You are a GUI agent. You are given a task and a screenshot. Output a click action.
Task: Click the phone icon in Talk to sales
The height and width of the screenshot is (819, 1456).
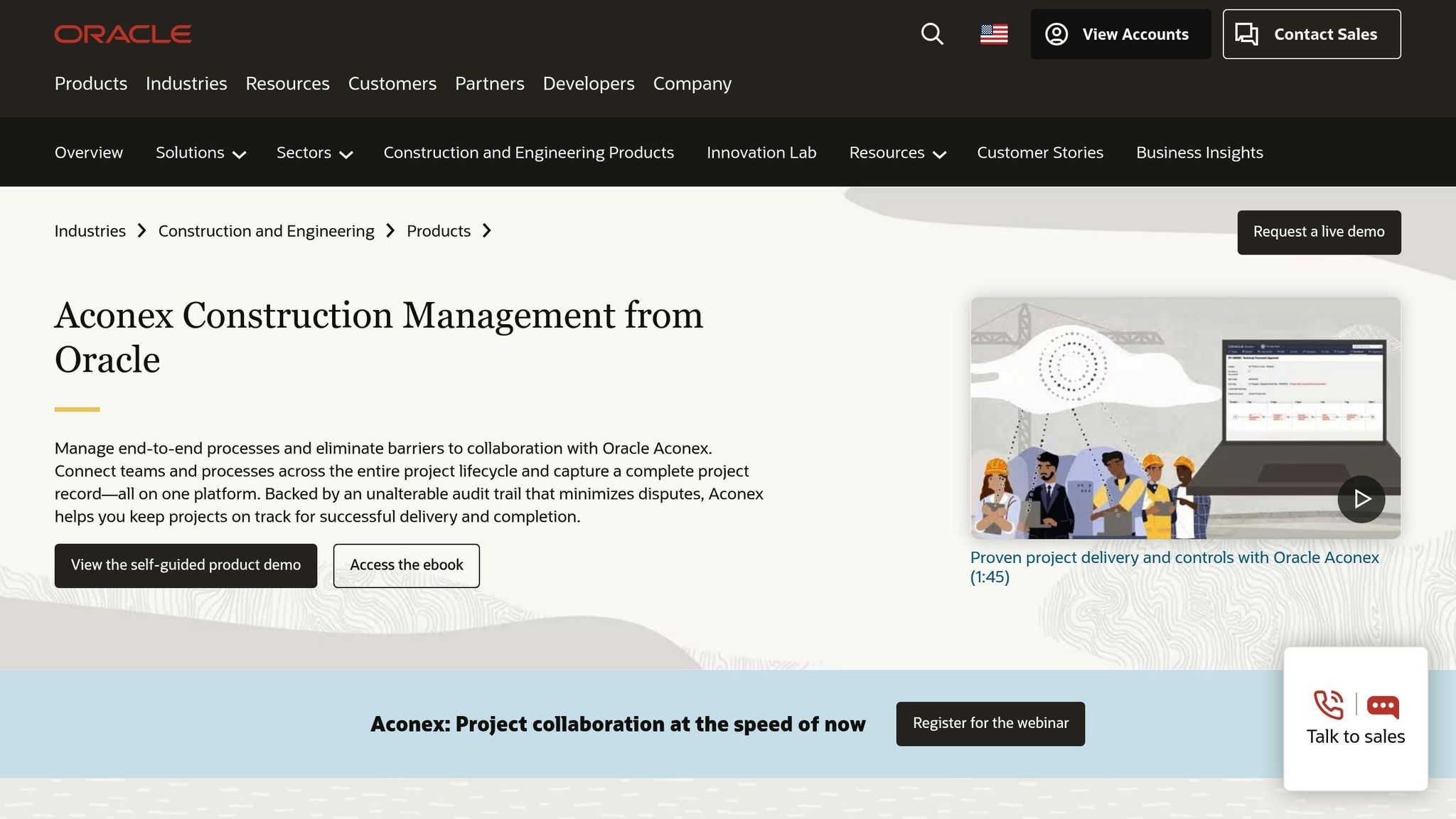tap(1328, 705)
